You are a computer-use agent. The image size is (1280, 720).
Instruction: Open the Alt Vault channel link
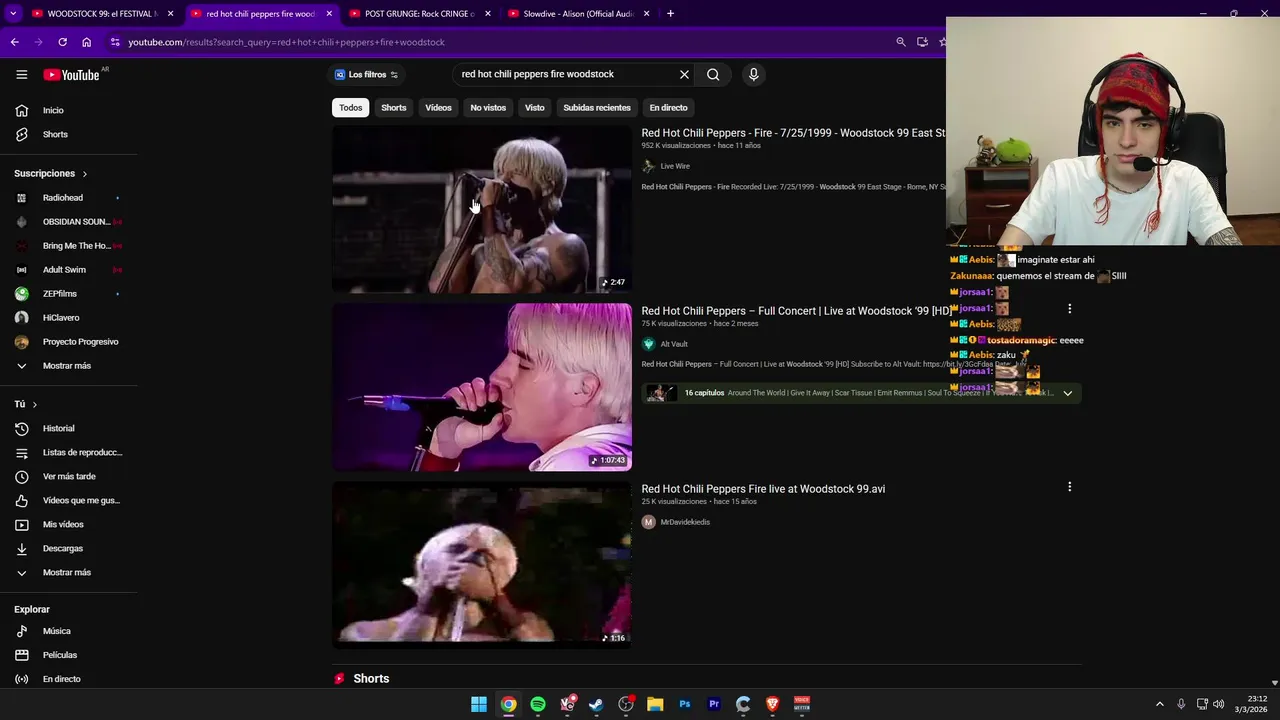[674, 344]
